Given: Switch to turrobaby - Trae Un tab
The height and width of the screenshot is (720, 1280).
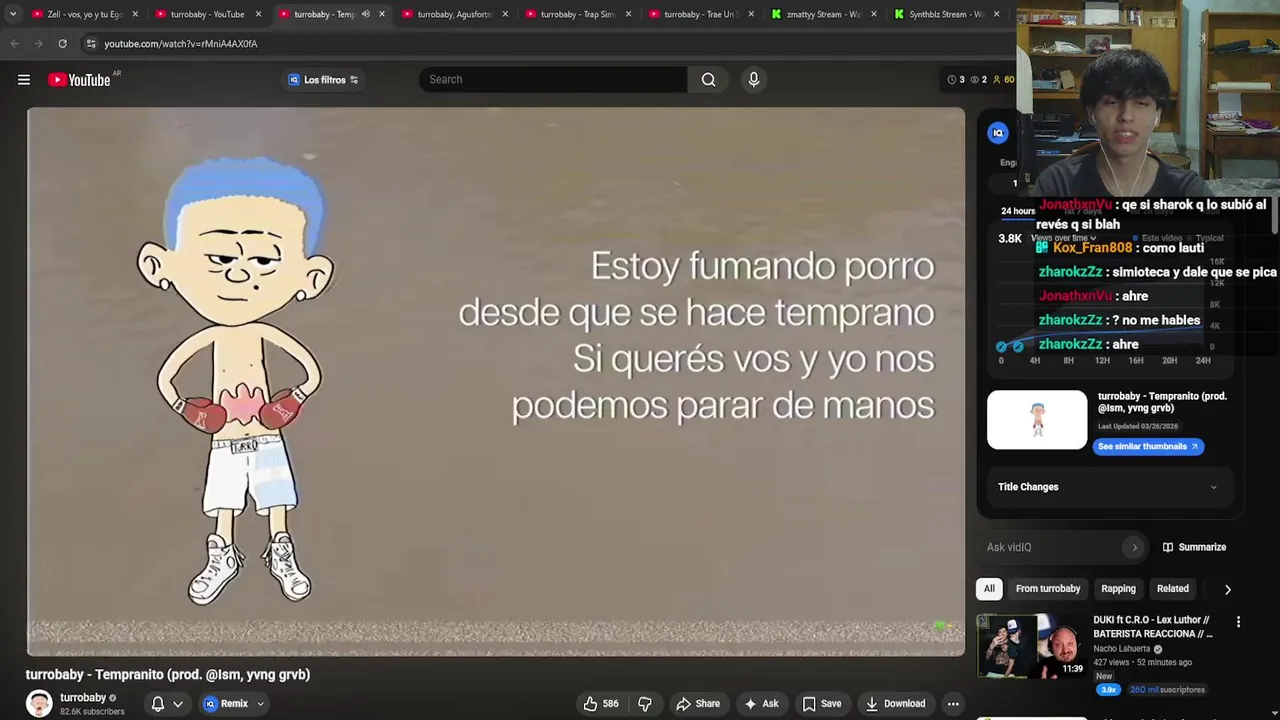Looking at the screenshot, I should click(x=701, y=14).
